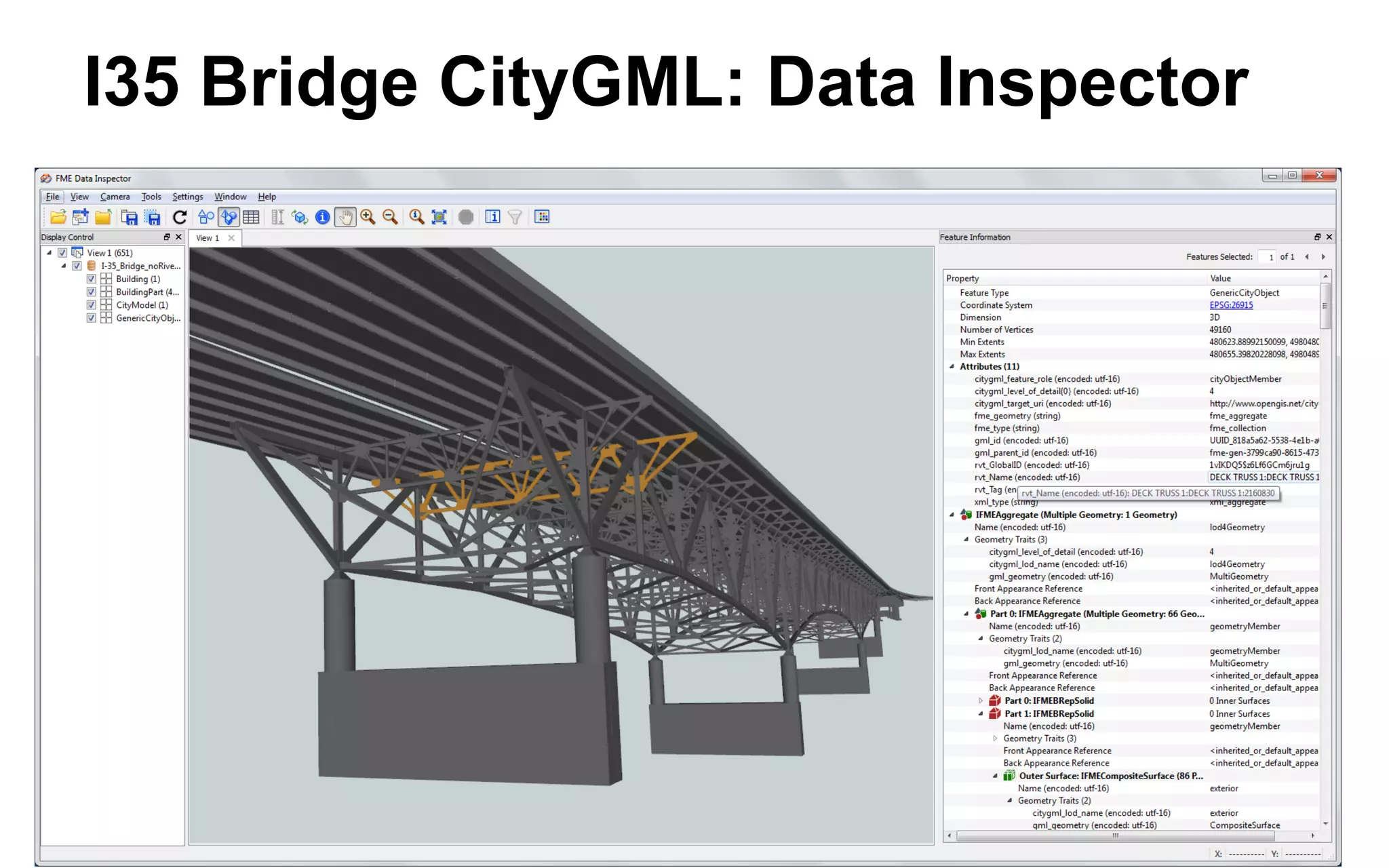Click the Property column header
1389x868 pixels.
click(x=1075, y=278)
